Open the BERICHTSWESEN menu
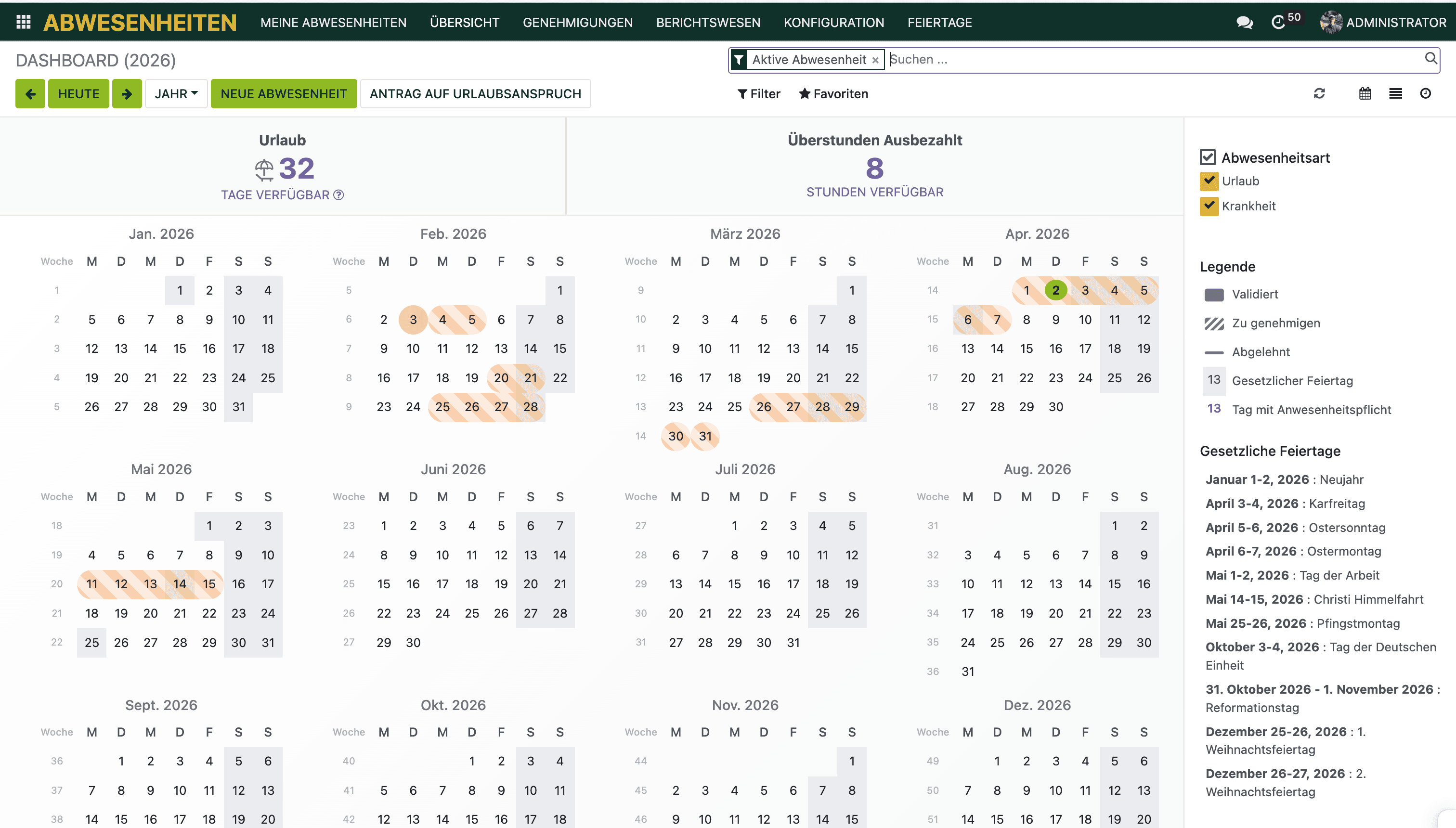Viewport: 1456px width, 828px height. 707,23
